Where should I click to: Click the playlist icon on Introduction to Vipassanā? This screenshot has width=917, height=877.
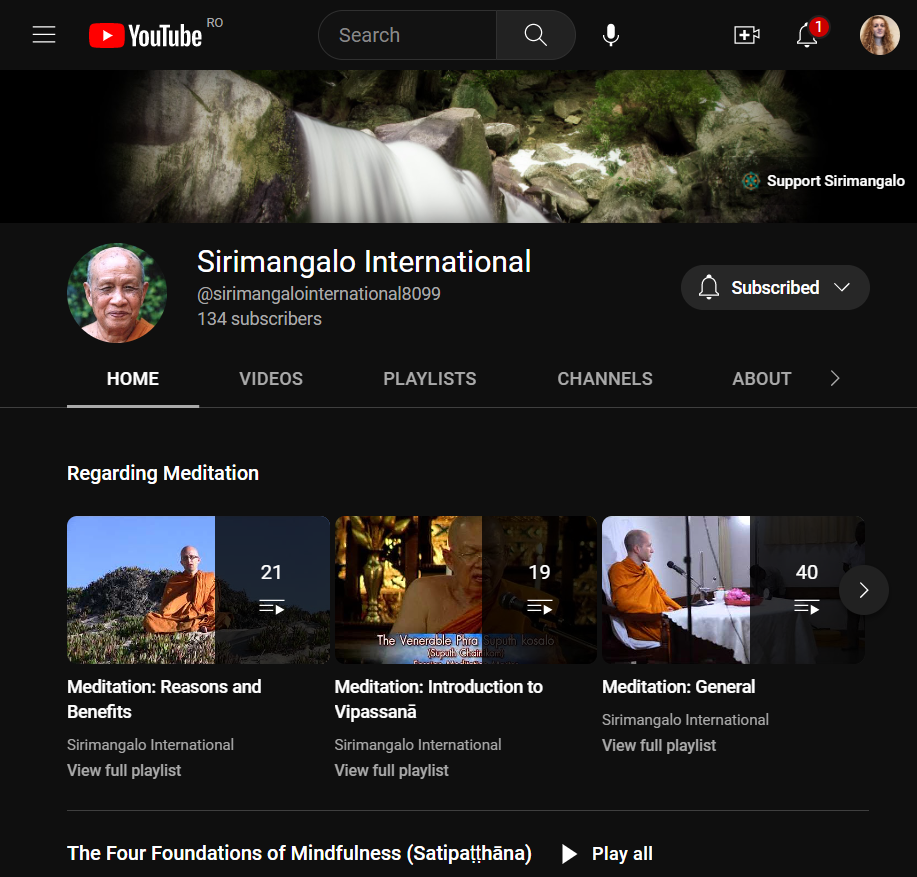coord(539,607)
